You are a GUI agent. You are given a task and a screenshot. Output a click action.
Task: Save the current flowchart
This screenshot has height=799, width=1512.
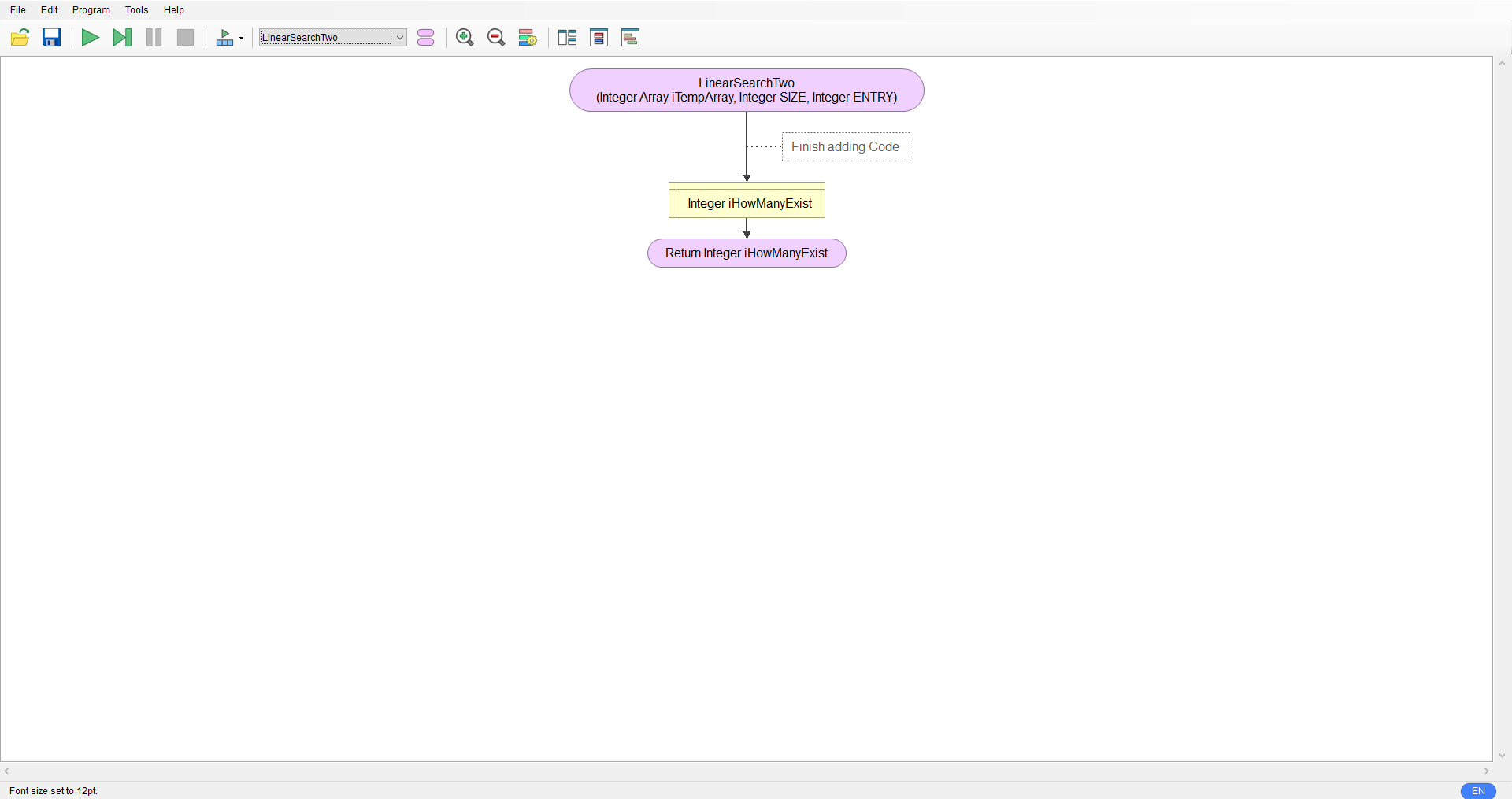(x=51, y=37)
